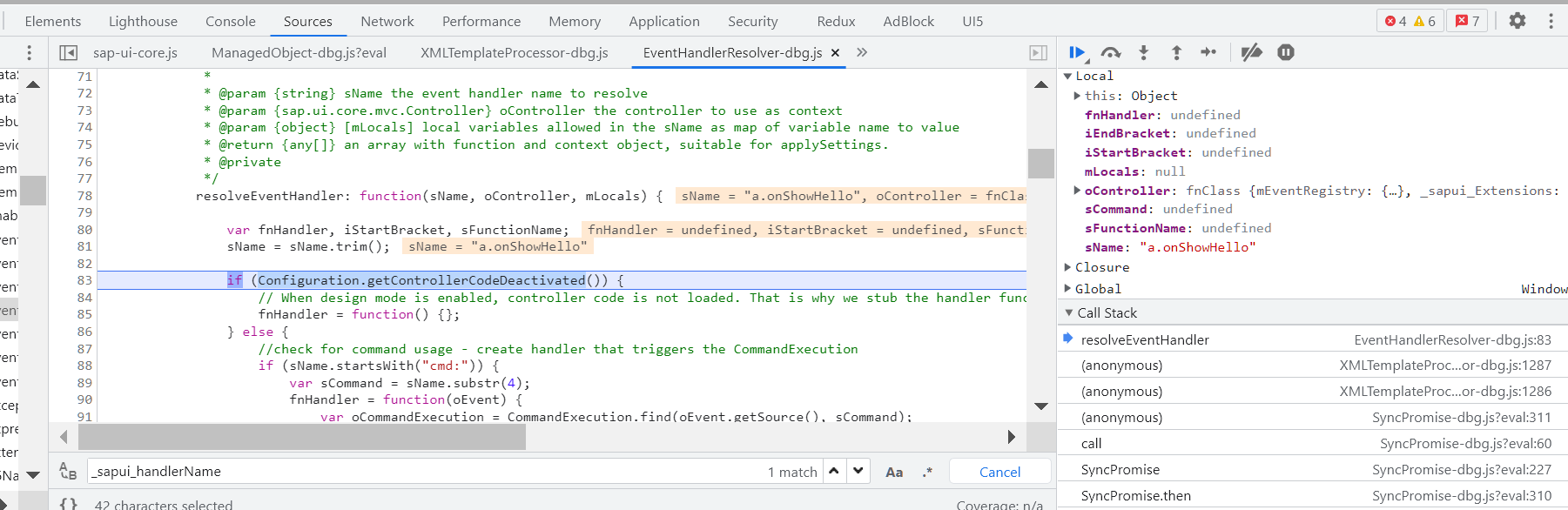Resume script execution

[x=1077, y=53]
